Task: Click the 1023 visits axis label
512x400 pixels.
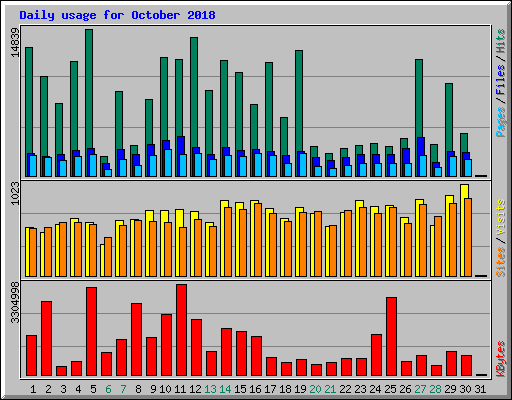Action: click(x=15, y=193)
